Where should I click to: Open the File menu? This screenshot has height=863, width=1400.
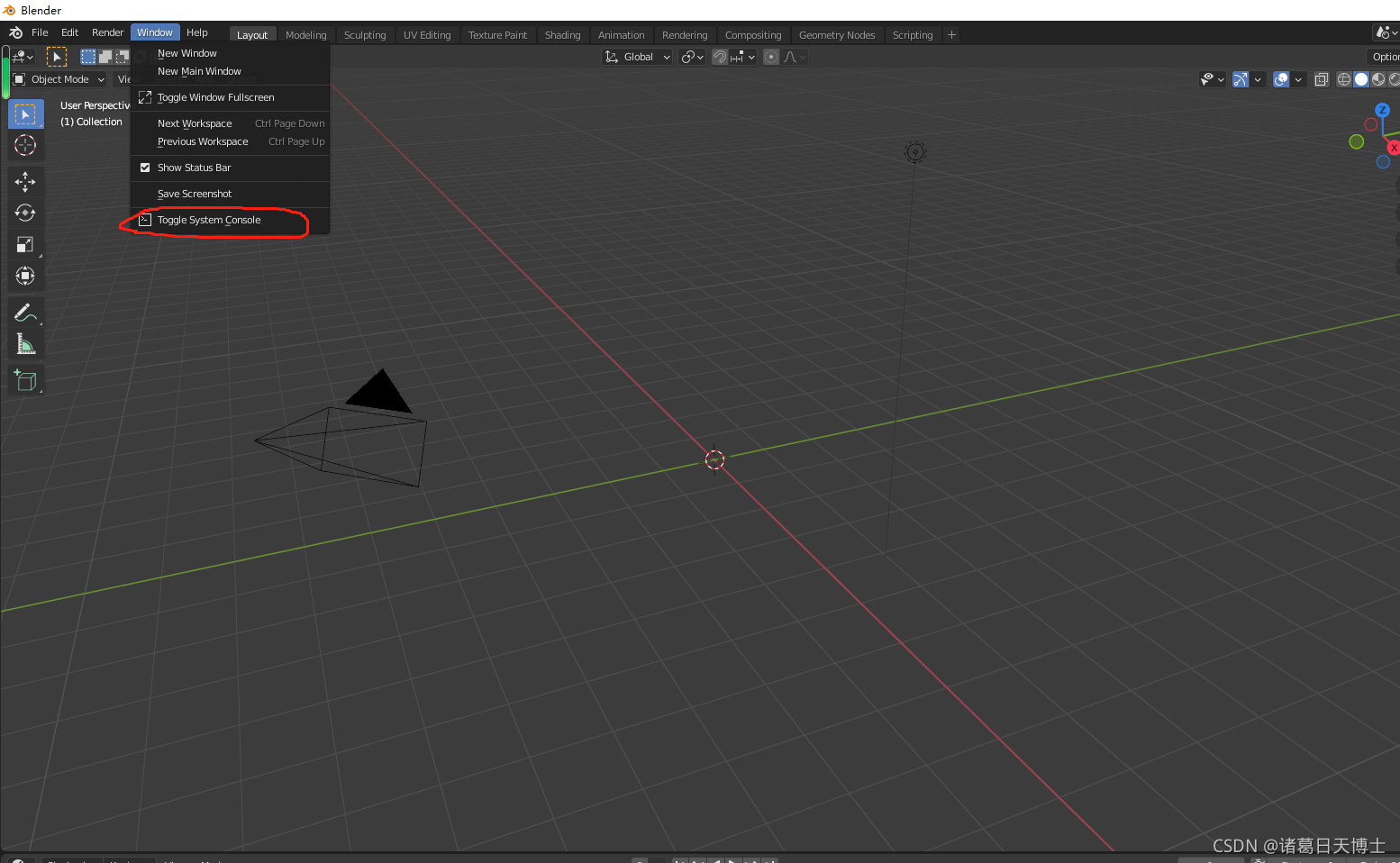click(41, 32)
